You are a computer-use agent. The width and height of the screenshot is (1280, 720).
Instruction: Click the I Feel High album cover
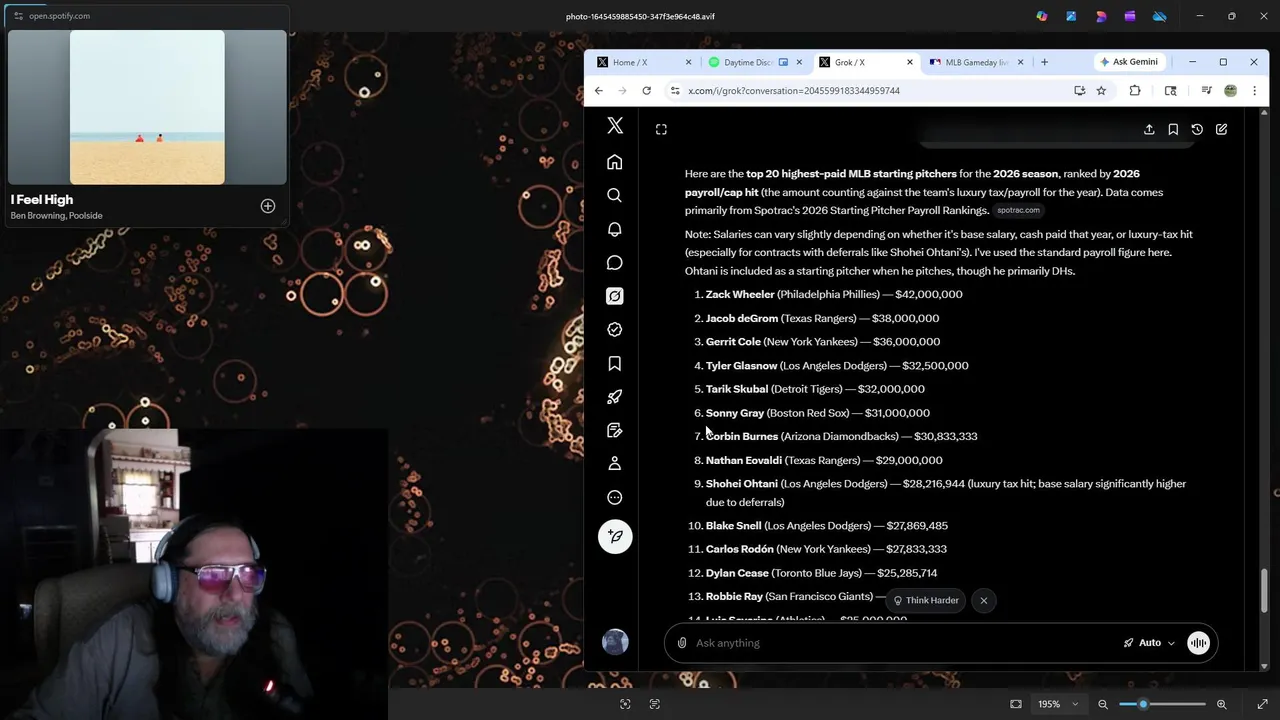point(147,107)
